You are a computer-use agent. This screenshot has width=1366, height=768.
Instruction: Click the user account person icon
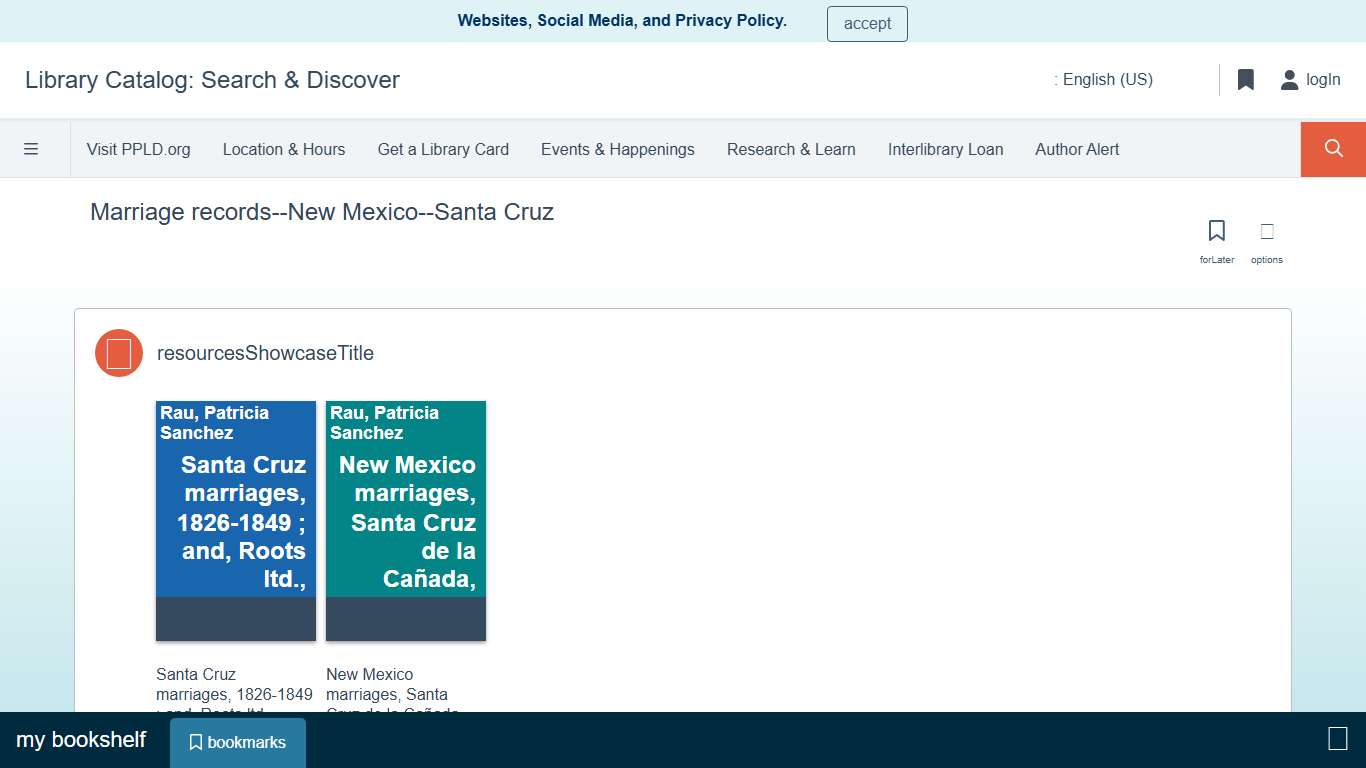tap(1288, 79)
